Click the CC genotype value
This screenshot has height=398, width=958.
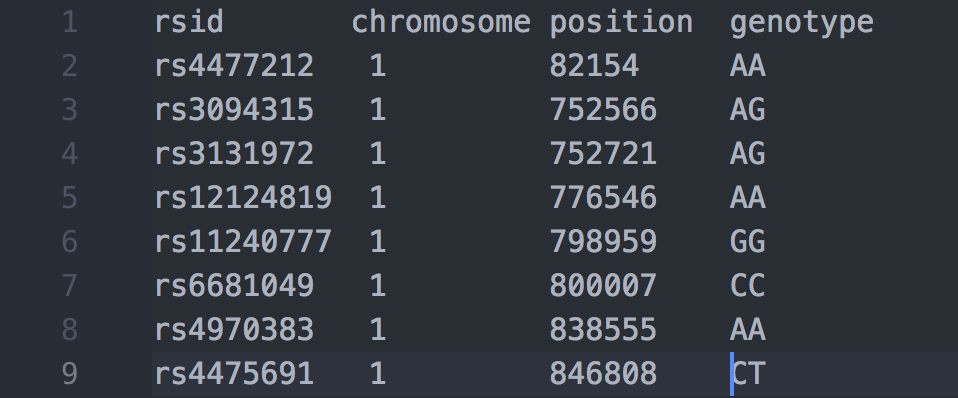coord(747,286)
